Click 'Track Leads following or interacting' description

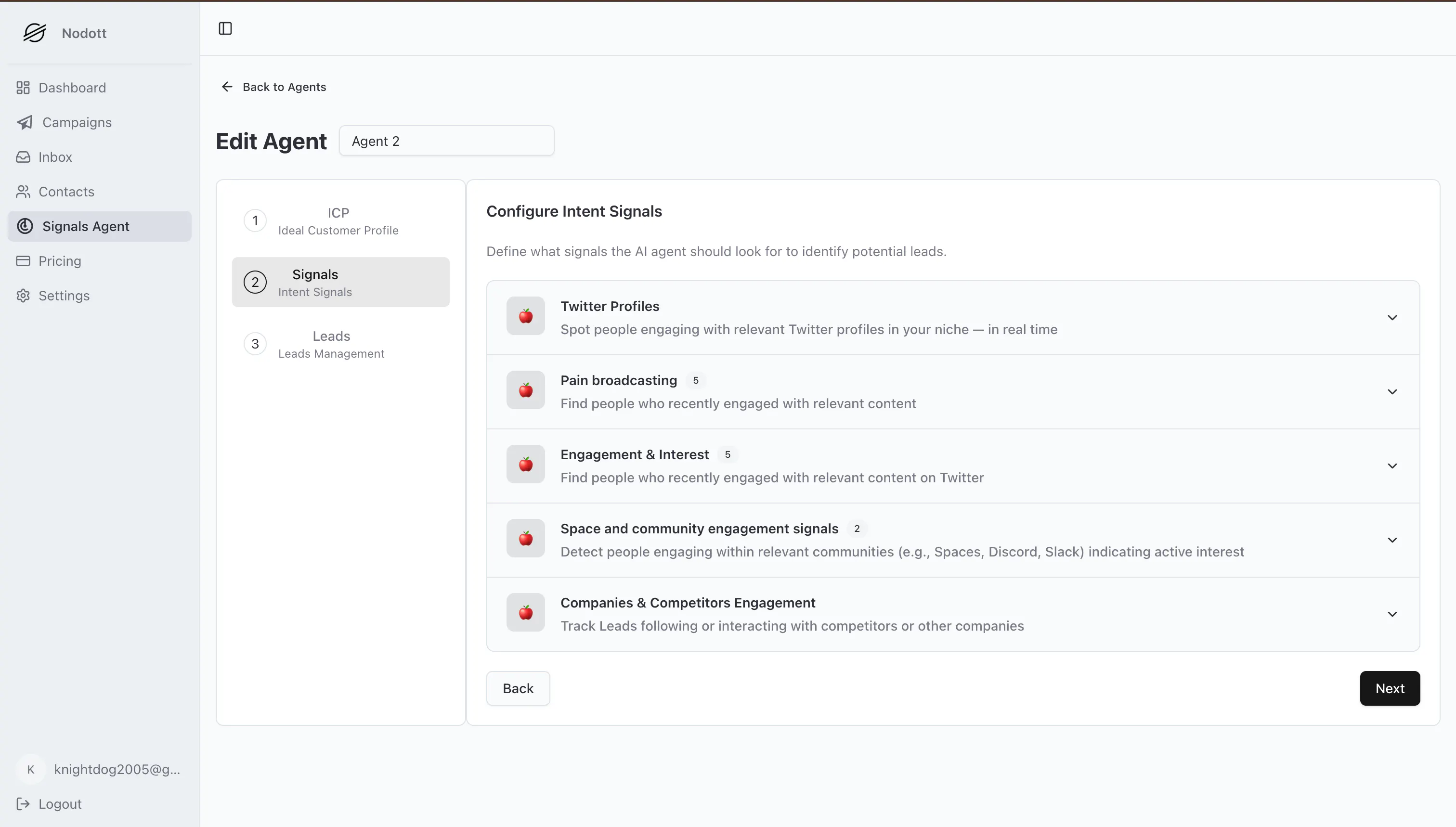pyautogui.click(x=792, y=626)
